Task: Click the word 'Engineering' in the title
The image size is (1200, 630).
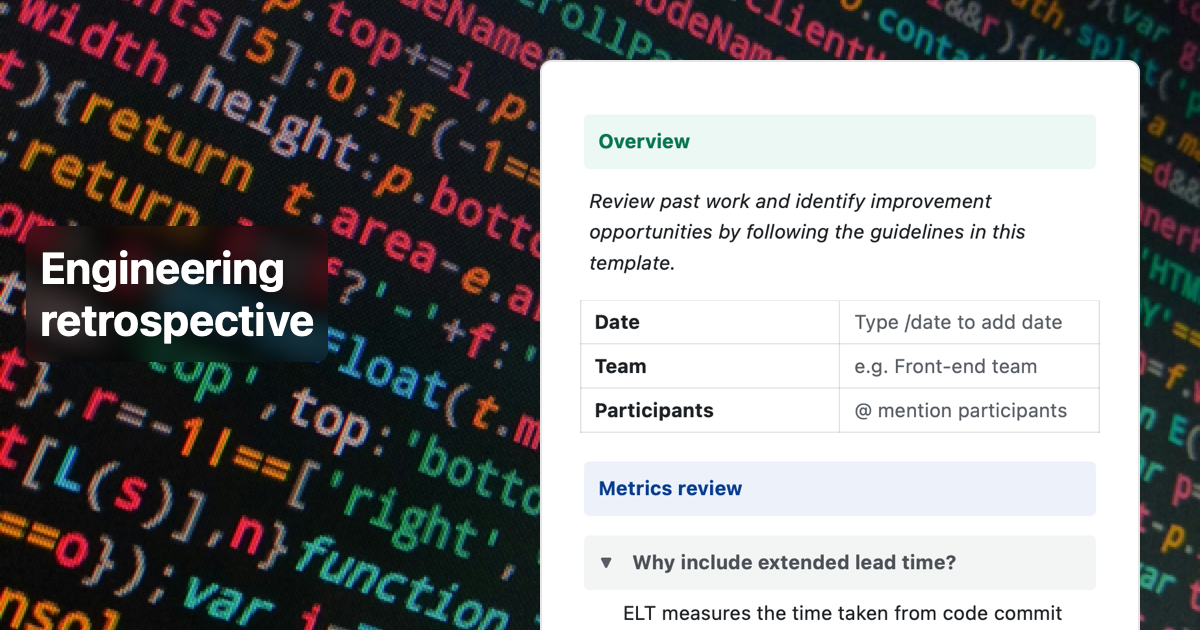Action: (x=162, y=270)
